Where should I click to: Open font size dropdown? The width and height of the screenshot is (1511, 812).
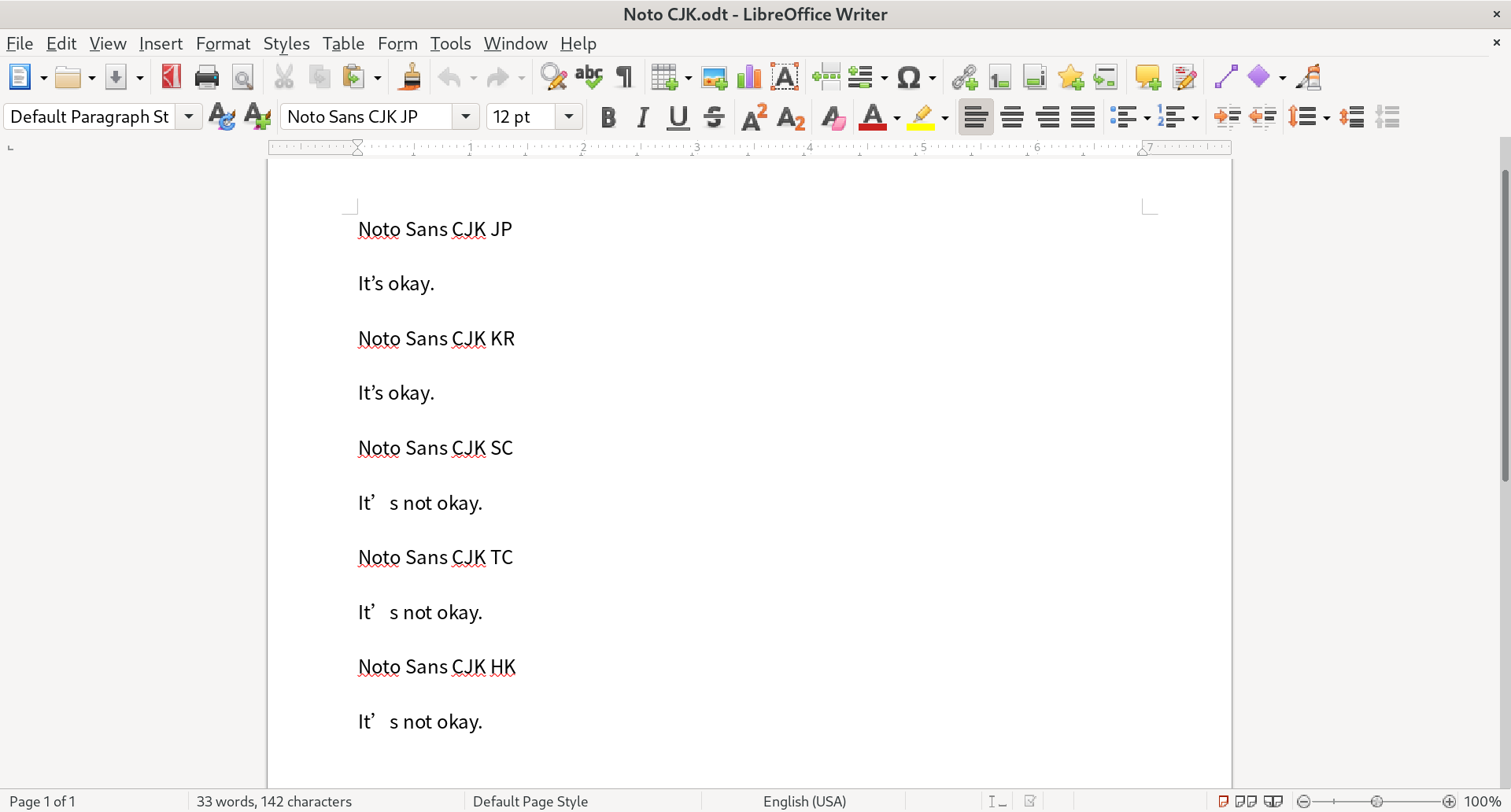[x=569, y=116]
